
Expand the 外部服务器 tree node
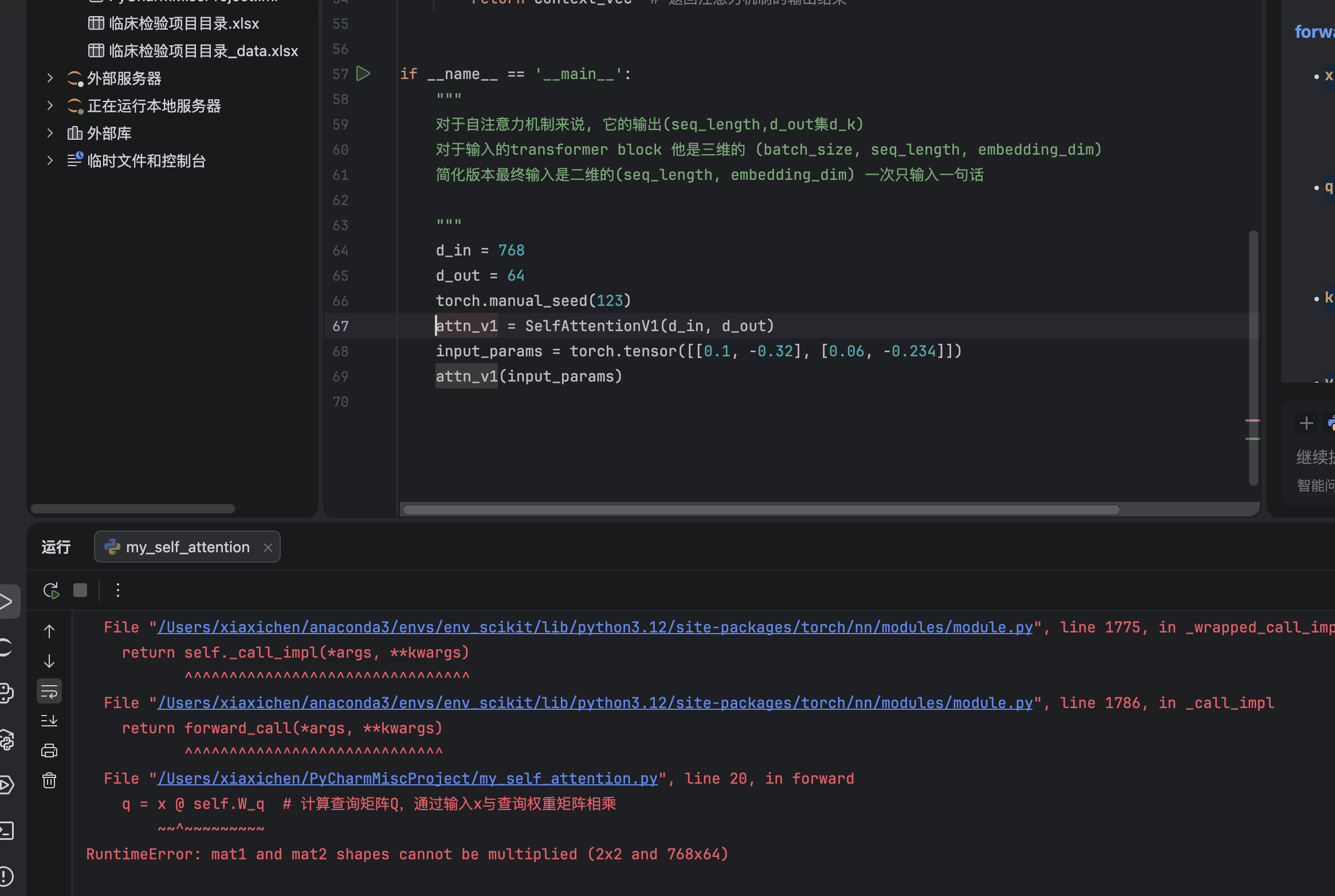click(50, 78)
